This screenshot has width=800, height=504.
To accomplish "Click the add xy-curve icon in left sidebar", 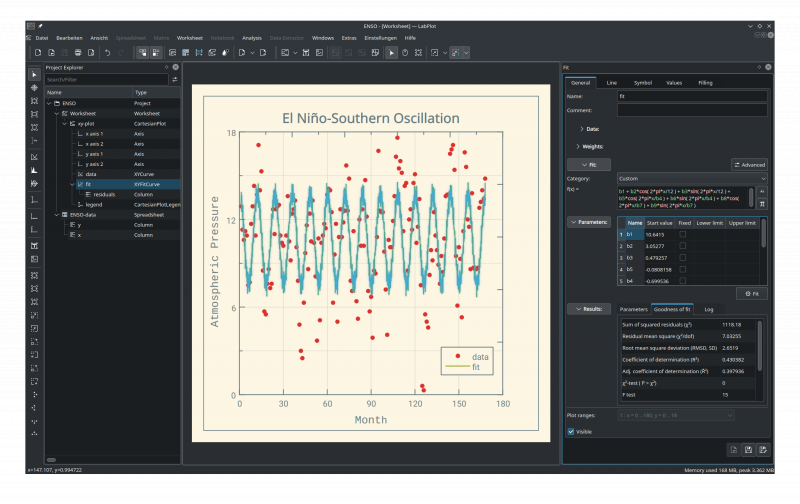I will coord(34,157).
